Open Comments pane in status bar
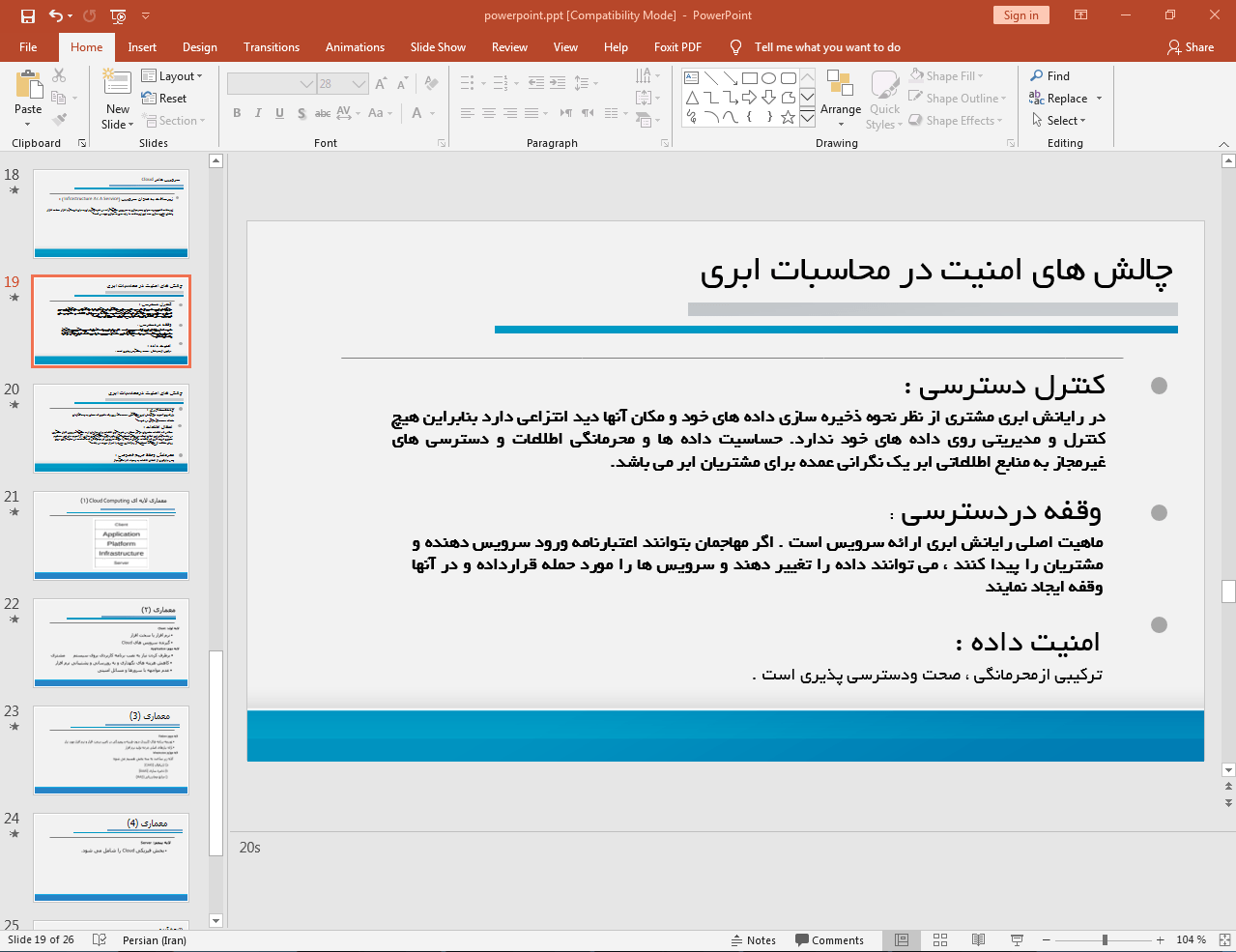The width and height of the screenshot is (1236, 952). (x=829, y=940)
